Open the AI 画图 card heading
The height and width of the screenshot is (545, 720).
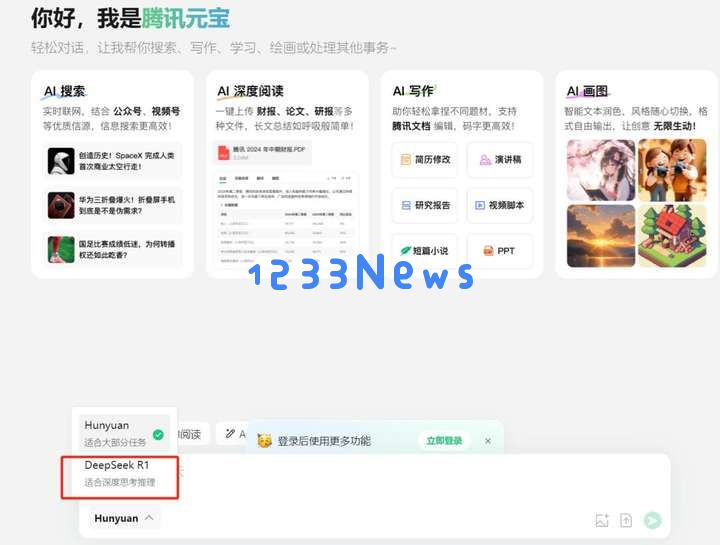pos(587,91)
